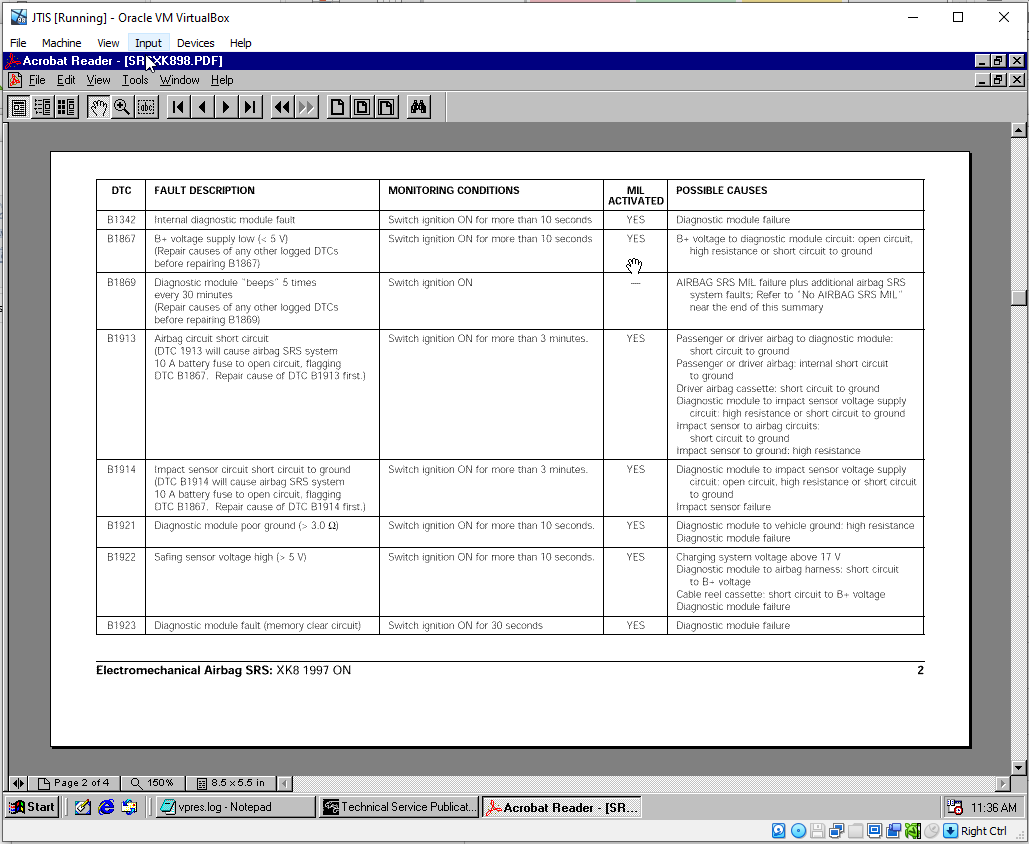Open the 8.5 x 5.5 in page layout menu

click(x=231, y=783)
